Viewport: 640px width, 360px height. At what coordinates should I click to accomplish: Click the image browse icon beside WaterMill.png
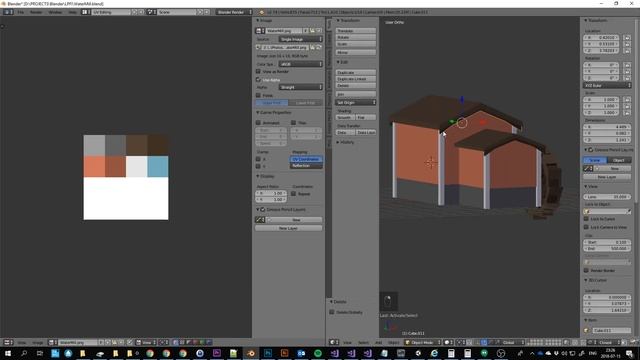tap(259, 31)
